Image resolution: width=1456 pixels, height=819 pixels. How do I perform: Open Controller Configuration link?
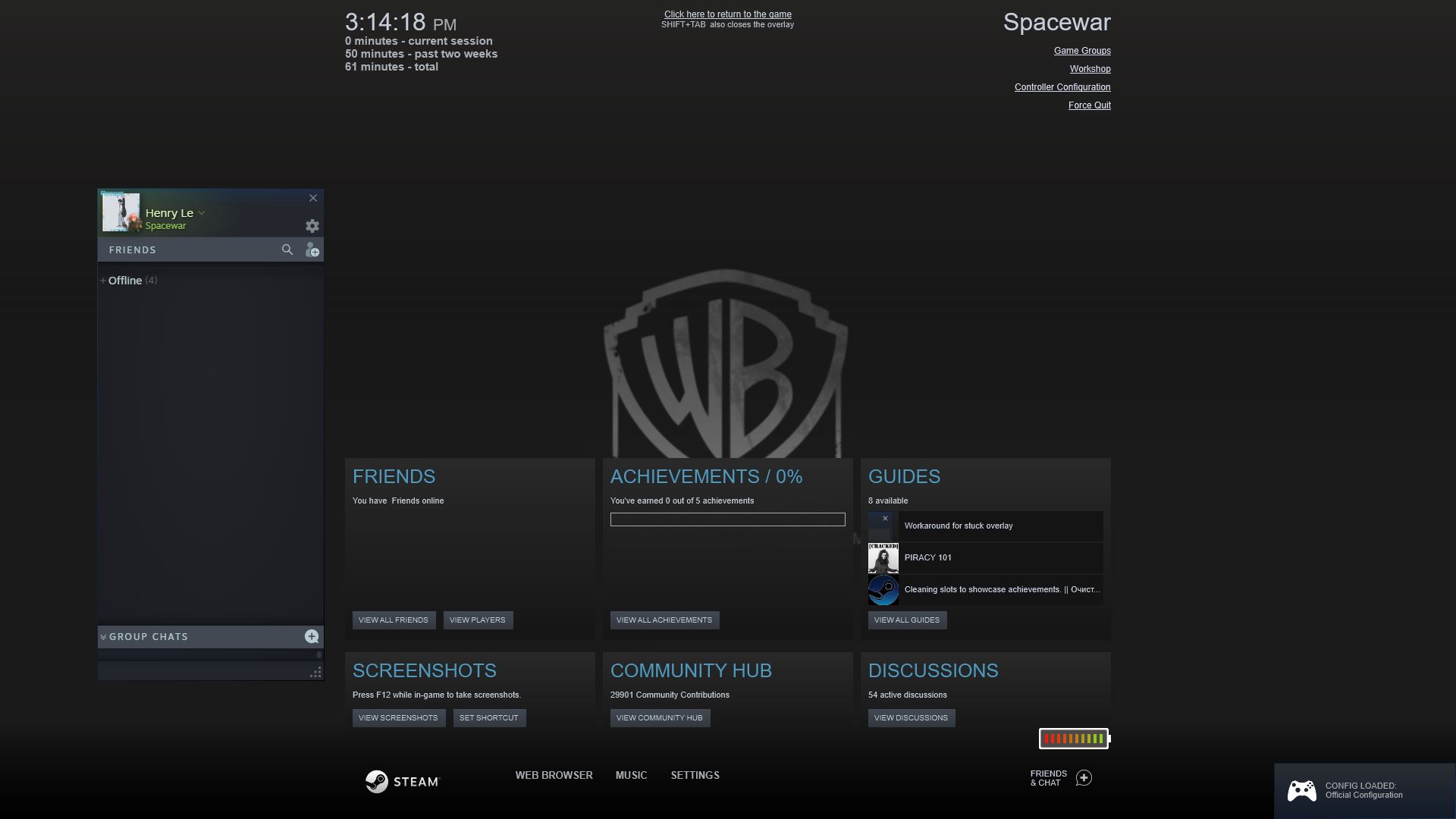[x=1062, y=87]
